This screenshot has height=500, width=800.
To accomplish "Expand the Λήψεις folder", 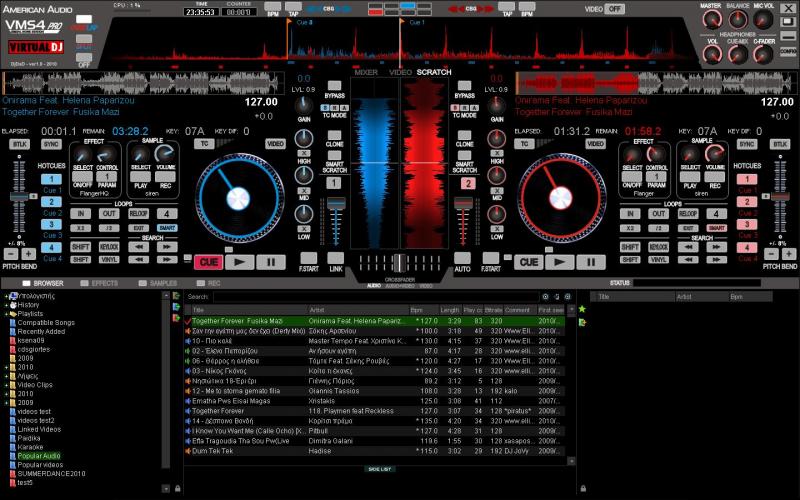I will (6, 376).
